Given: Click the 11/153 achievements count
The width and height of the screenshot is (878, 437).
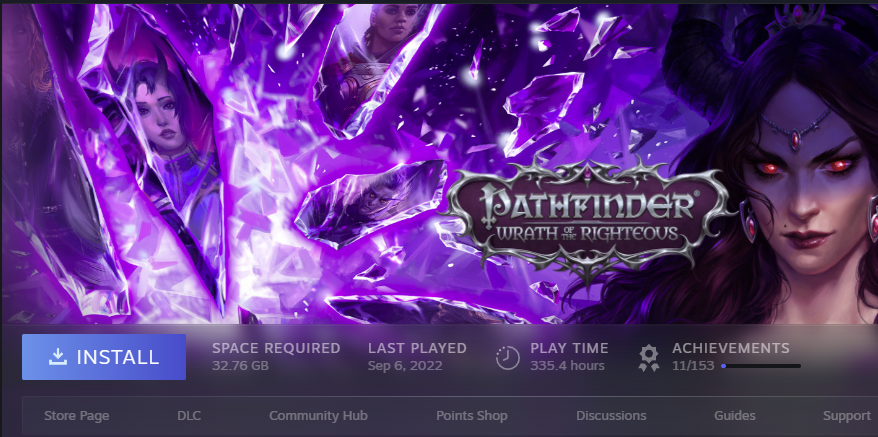Looking at the screenshot, I should [693, 366].
